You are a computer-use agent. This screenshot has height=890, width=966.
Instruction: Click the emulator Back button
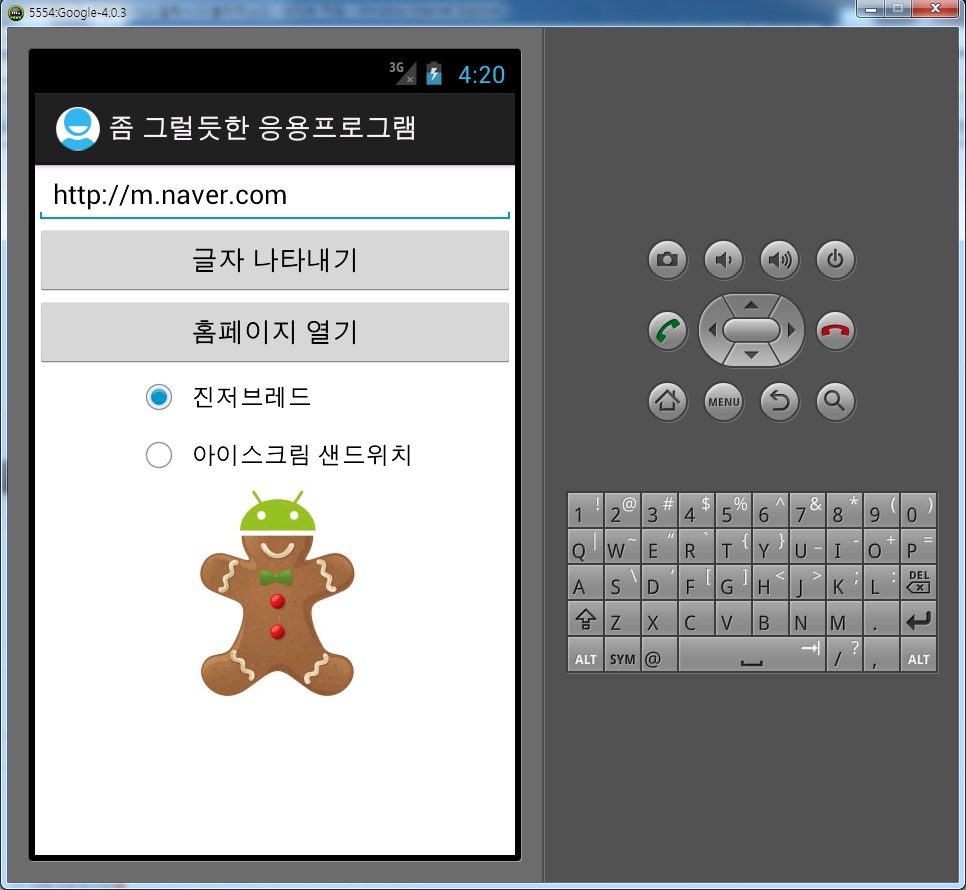[779, 402]
